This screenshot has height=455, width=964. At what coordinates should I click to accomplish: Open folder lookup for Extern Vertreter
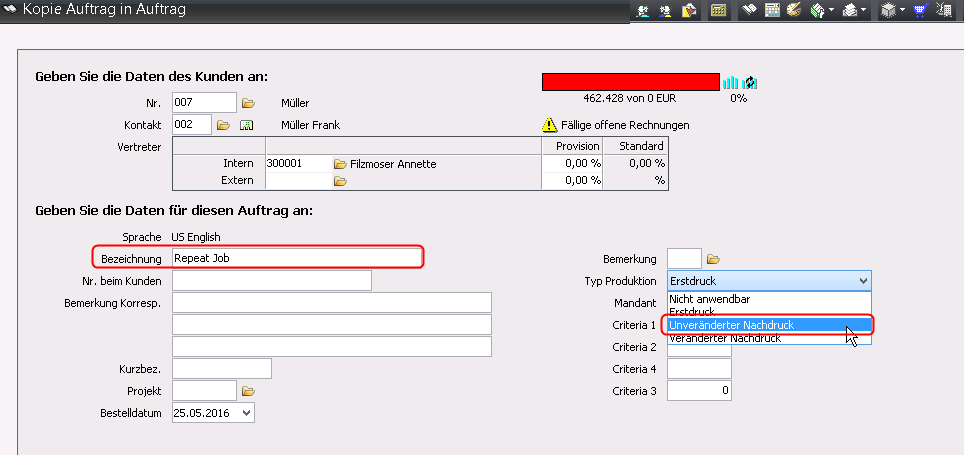tap(340, 181)
